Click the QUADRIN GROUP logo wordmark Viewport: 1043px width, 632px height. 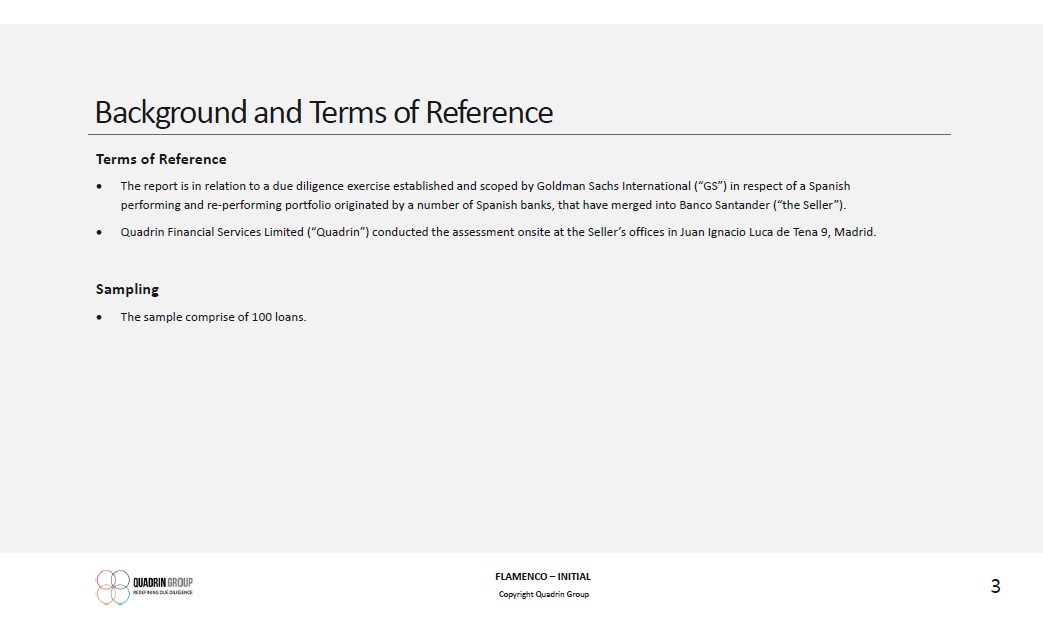(163, 582)
